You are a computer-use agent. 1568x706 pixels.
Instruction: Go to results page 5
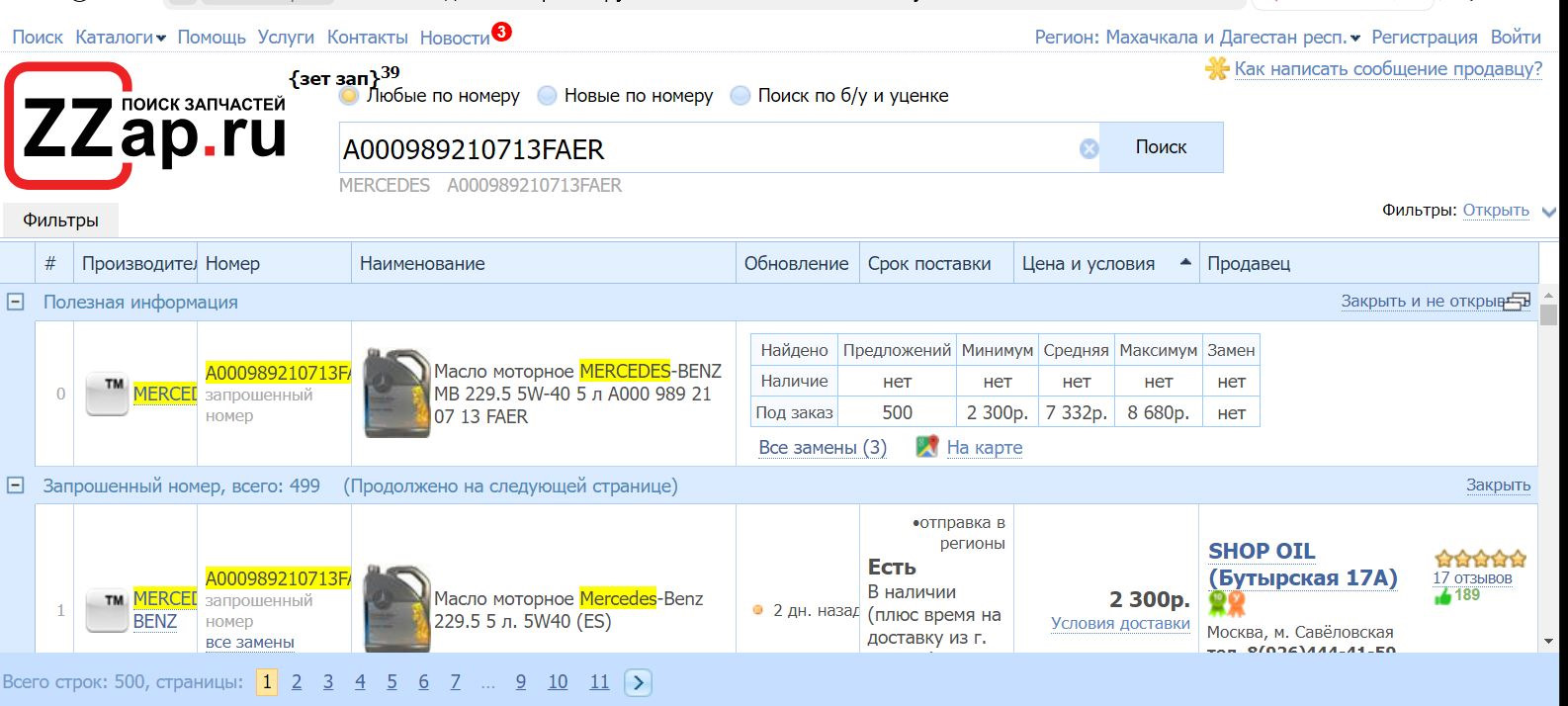coord(392,682)
